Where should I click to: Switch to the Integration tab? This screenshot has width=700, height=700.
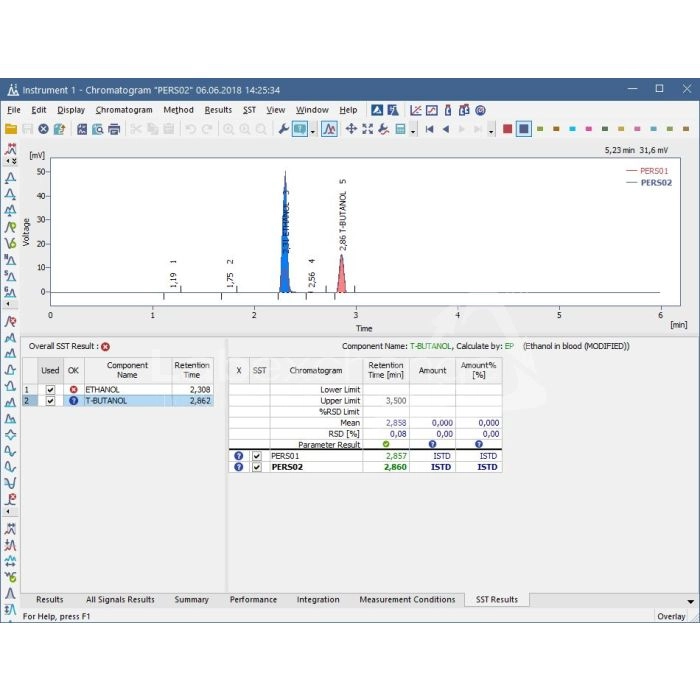318,600
